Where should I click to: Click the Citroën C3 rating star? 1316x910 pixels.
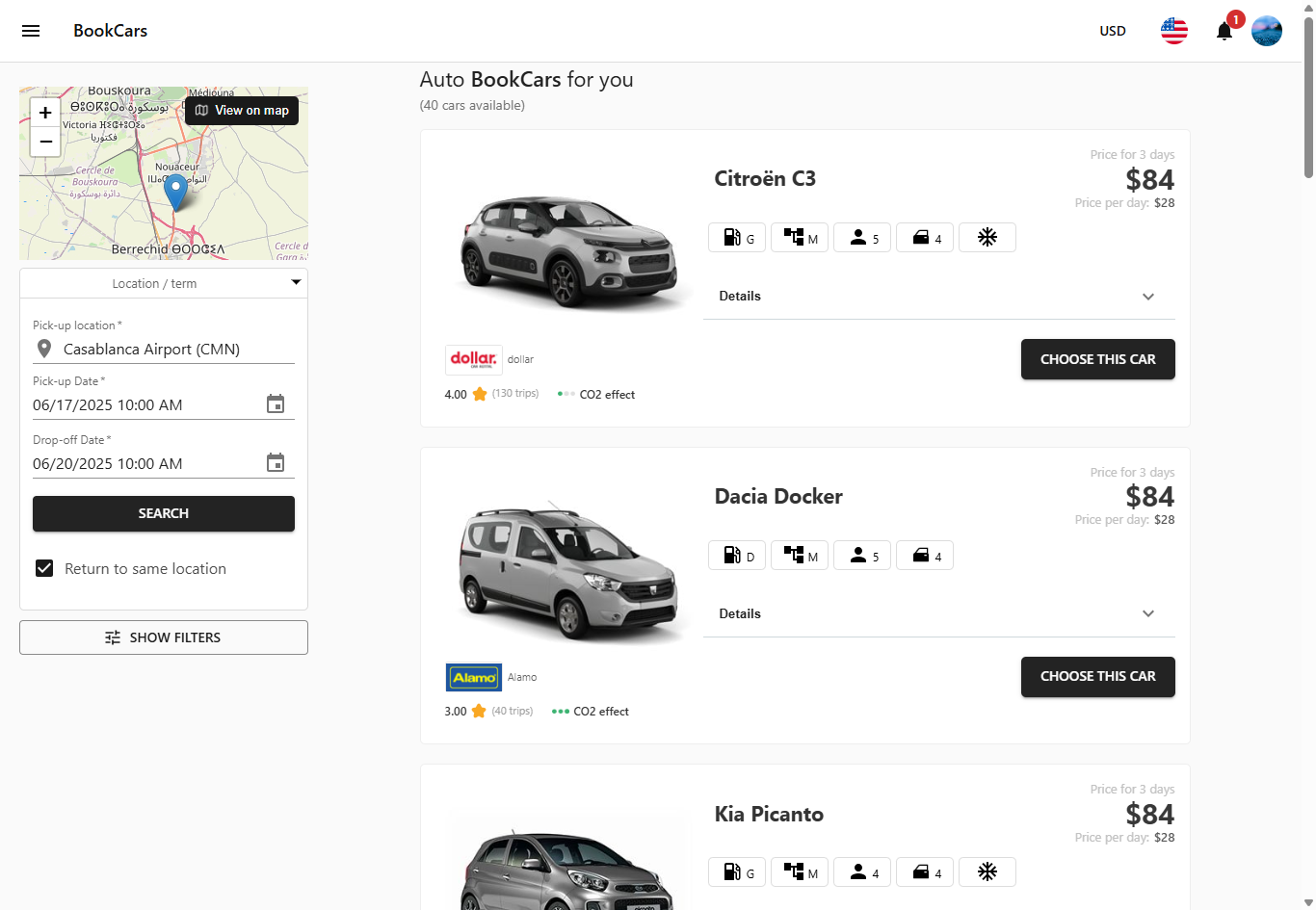coord(480,395)
